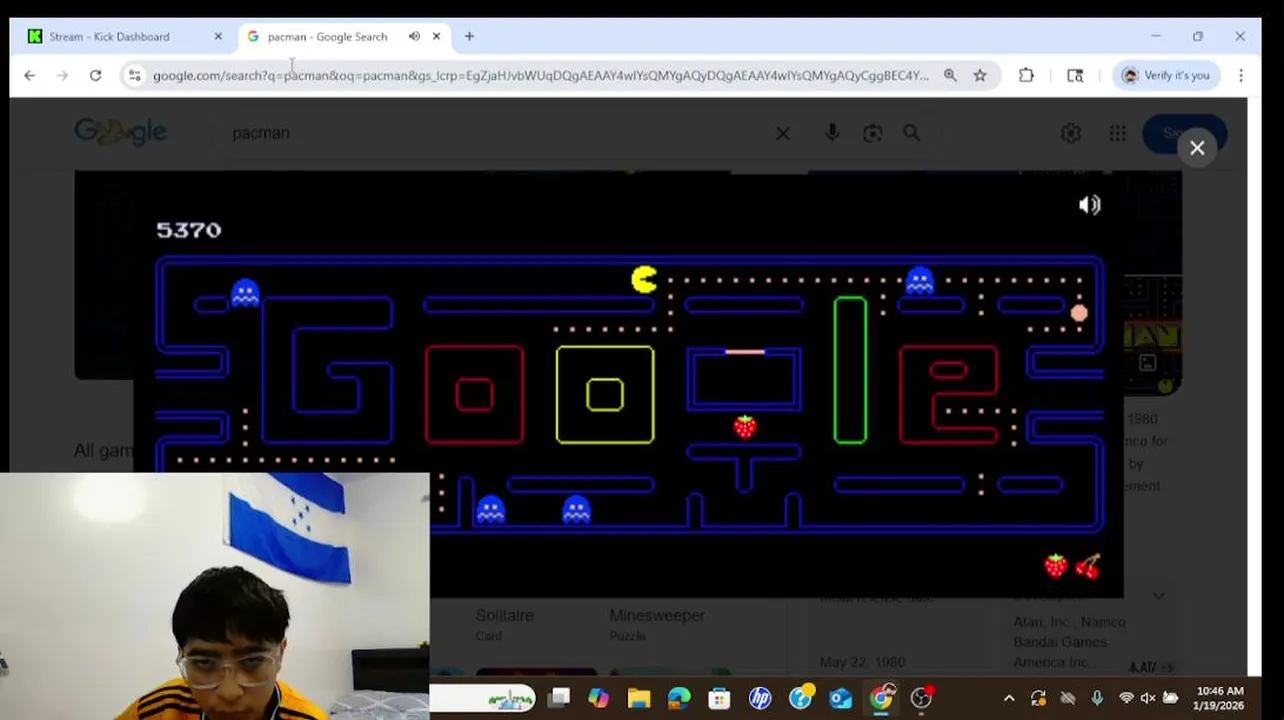The width and height of the screenshot is (1284, 720).
Task: Open Microsoft Store from the taskbar
Action: click(719, 698)
